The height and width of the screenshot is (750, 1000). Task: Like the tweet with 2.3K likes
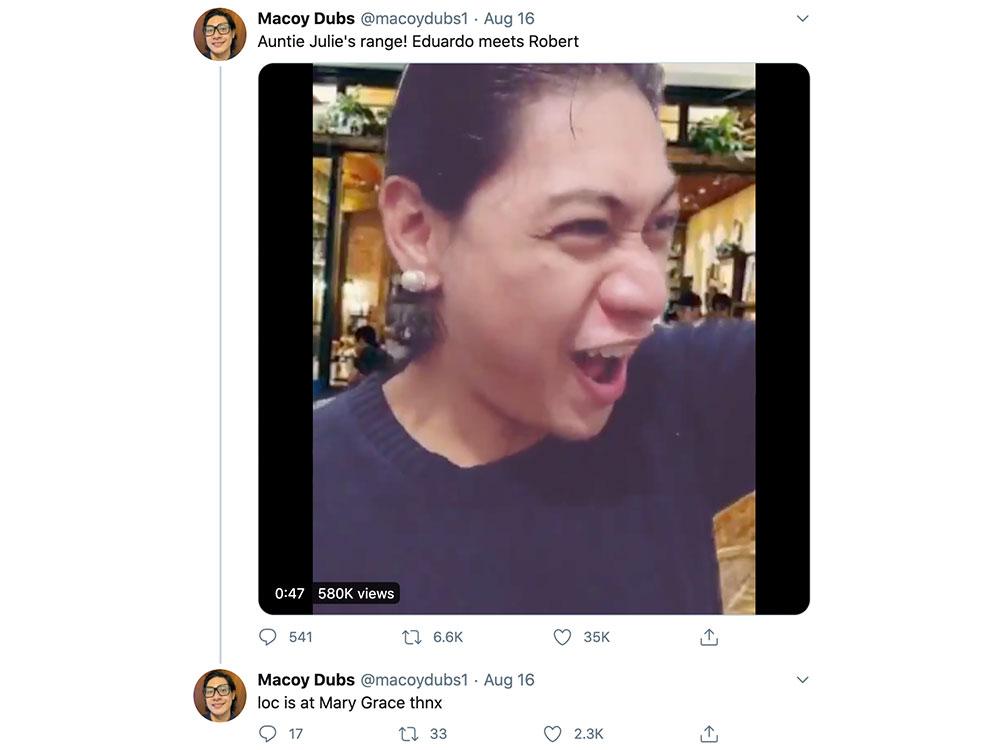pos(553,734)
